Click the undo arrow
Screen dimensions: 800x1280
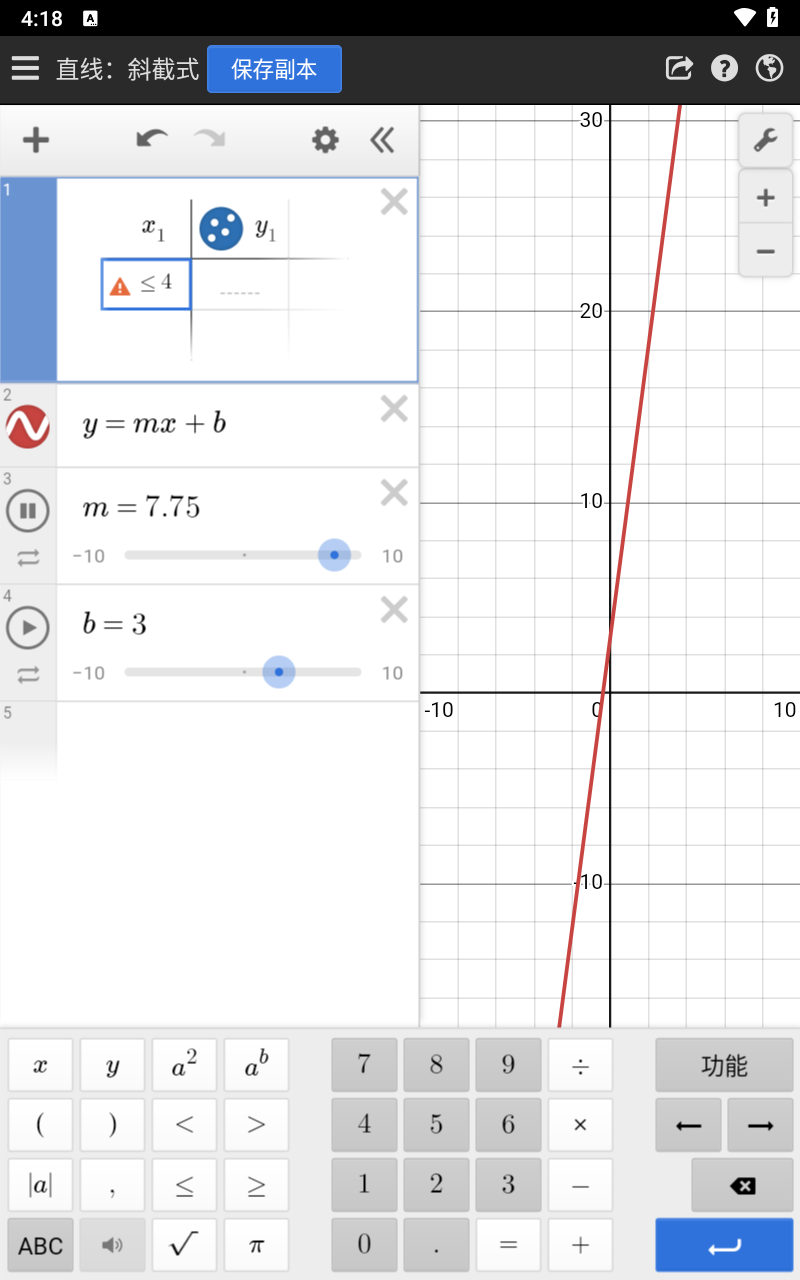(152, 139)
